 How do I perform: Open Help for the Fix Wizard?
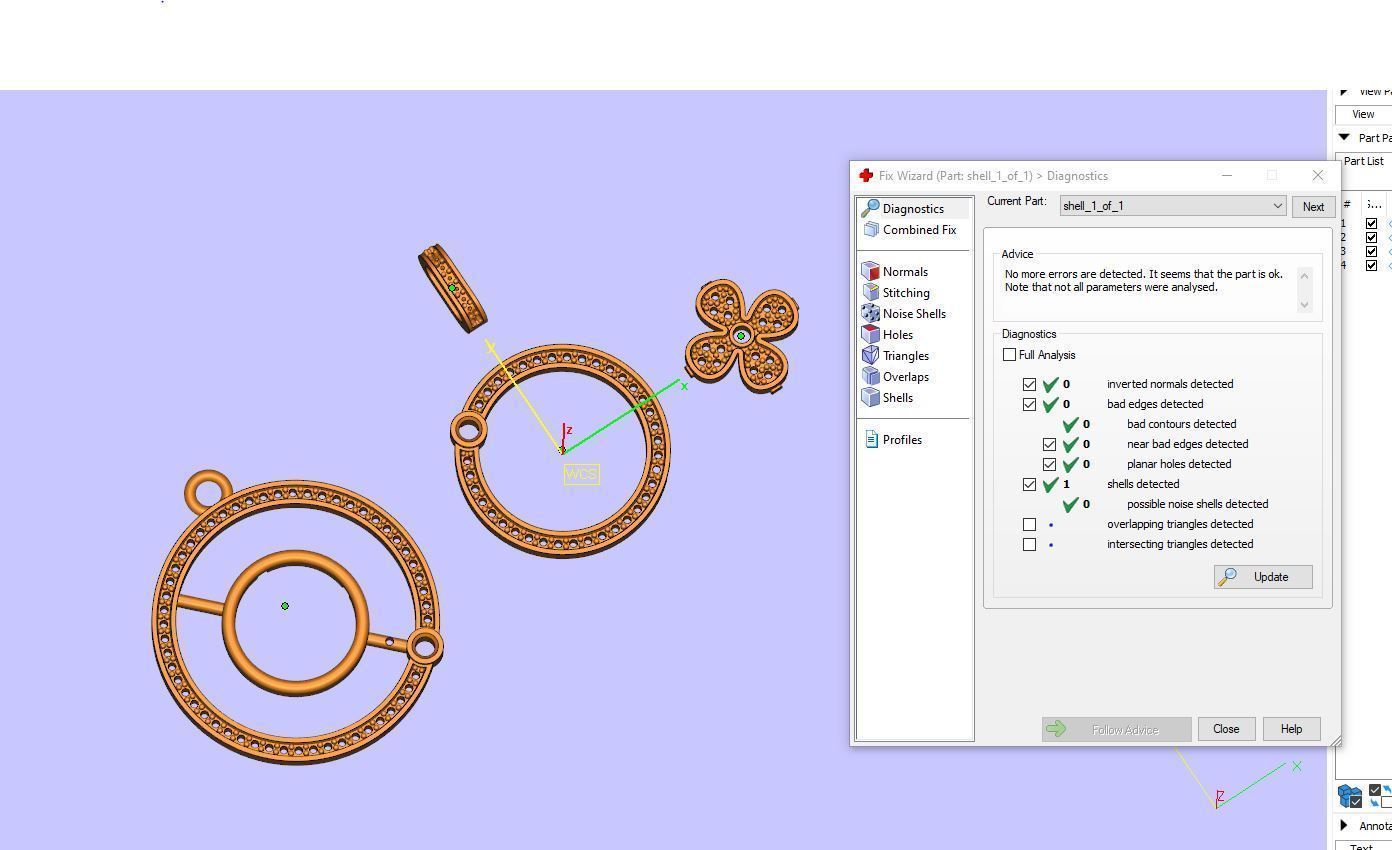pos(1291,729)
